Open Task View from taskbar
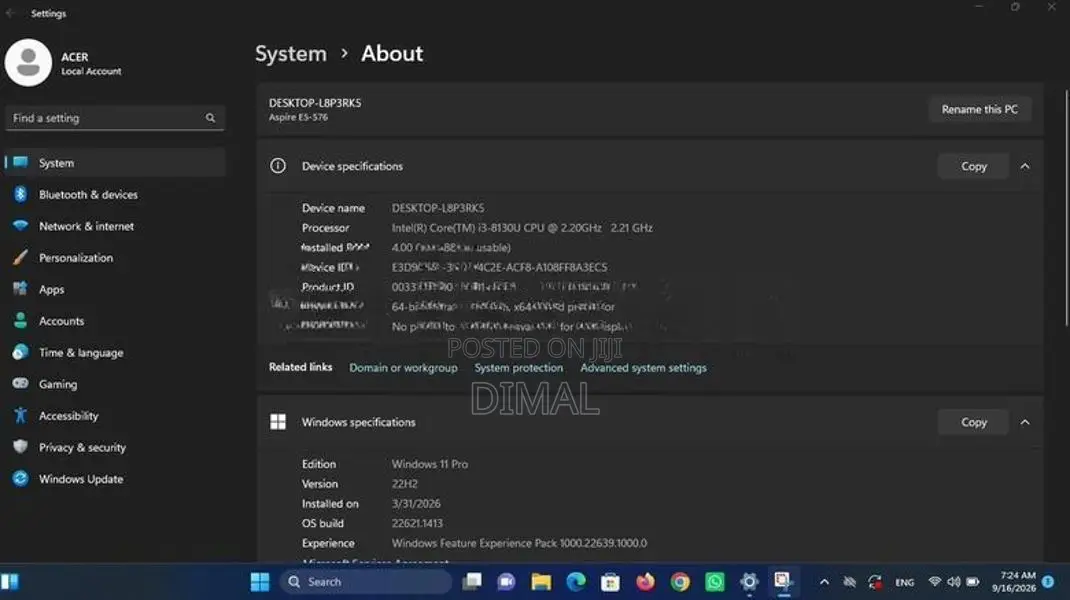Screen dimensions: 1070x600 472,582
